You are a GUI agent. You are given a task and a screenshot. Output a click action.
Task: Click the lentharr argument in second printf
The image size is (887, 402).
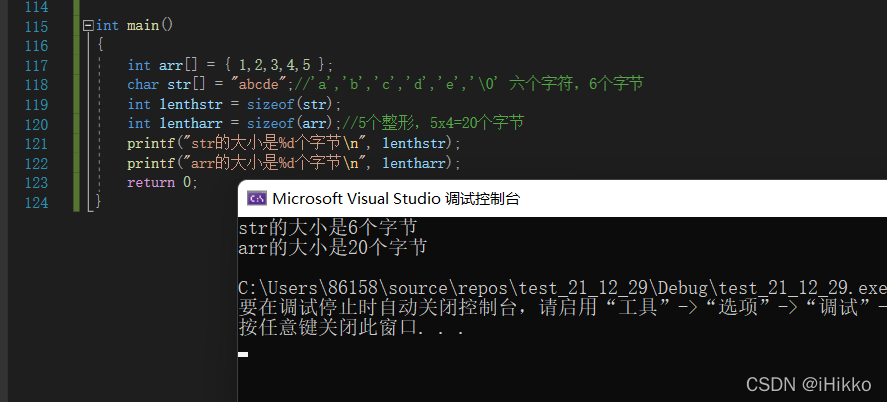417,163
